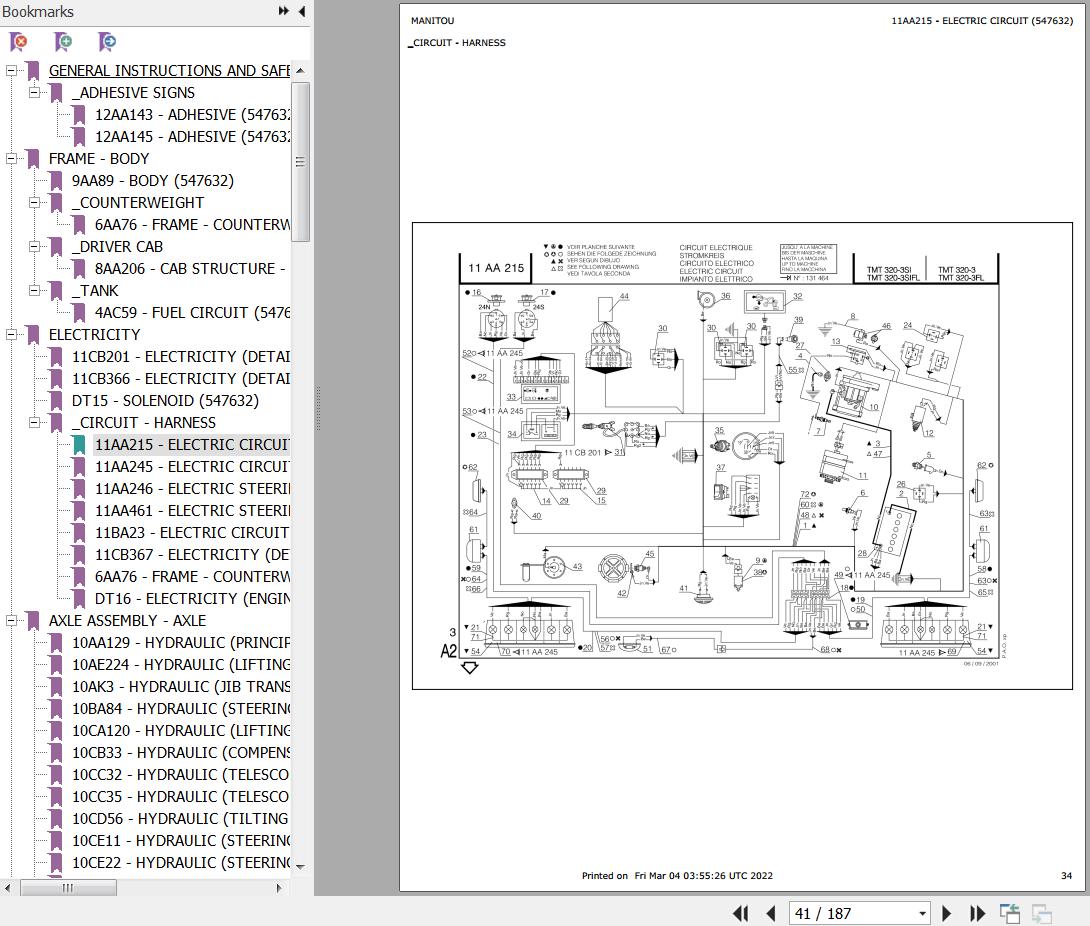Click the previous view navigation icon
This screenshot has width=1090, height=926.
(1010, 913)
